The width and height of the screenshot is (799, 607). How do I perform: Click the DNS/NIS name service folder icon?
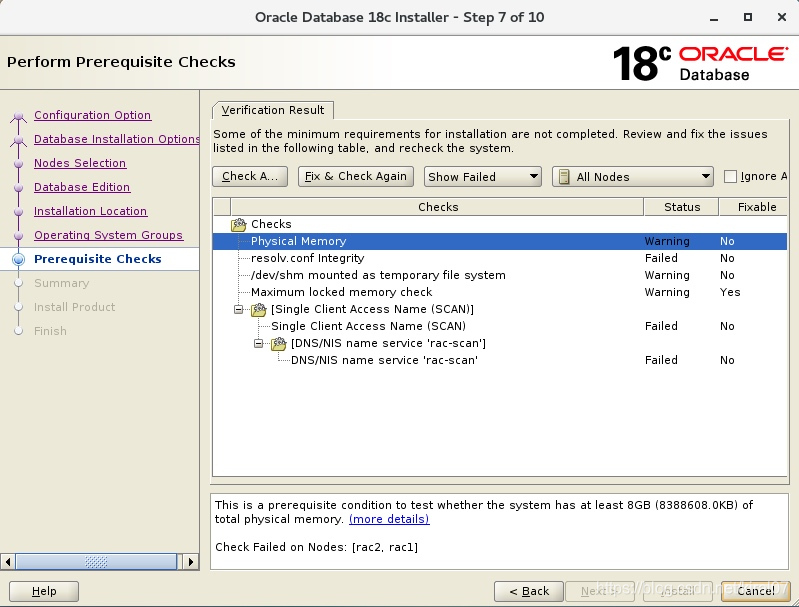point(279,344)
